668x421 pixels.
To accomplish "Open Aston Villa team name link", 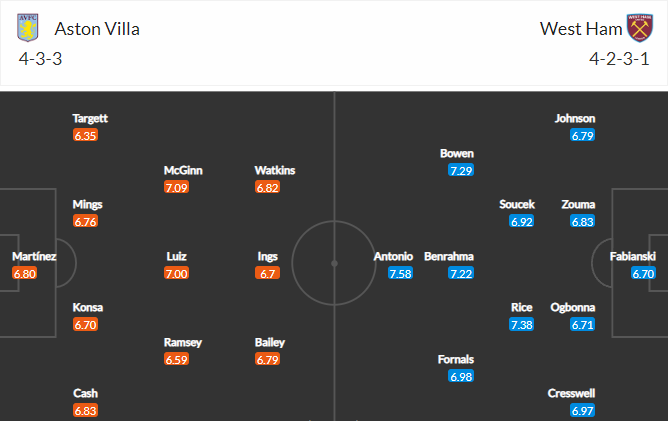I will coord(97,29).
